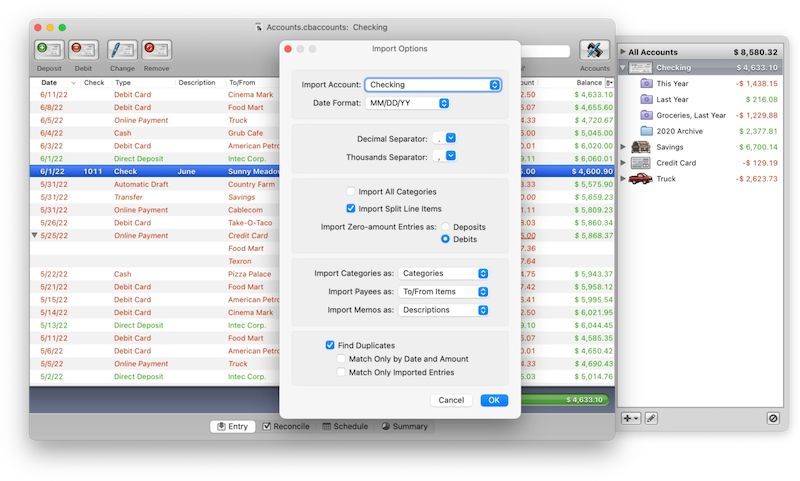This screenshot has height=481, width=800.
Task: Click the Balance column options icon
Action: tap(609, 82)
